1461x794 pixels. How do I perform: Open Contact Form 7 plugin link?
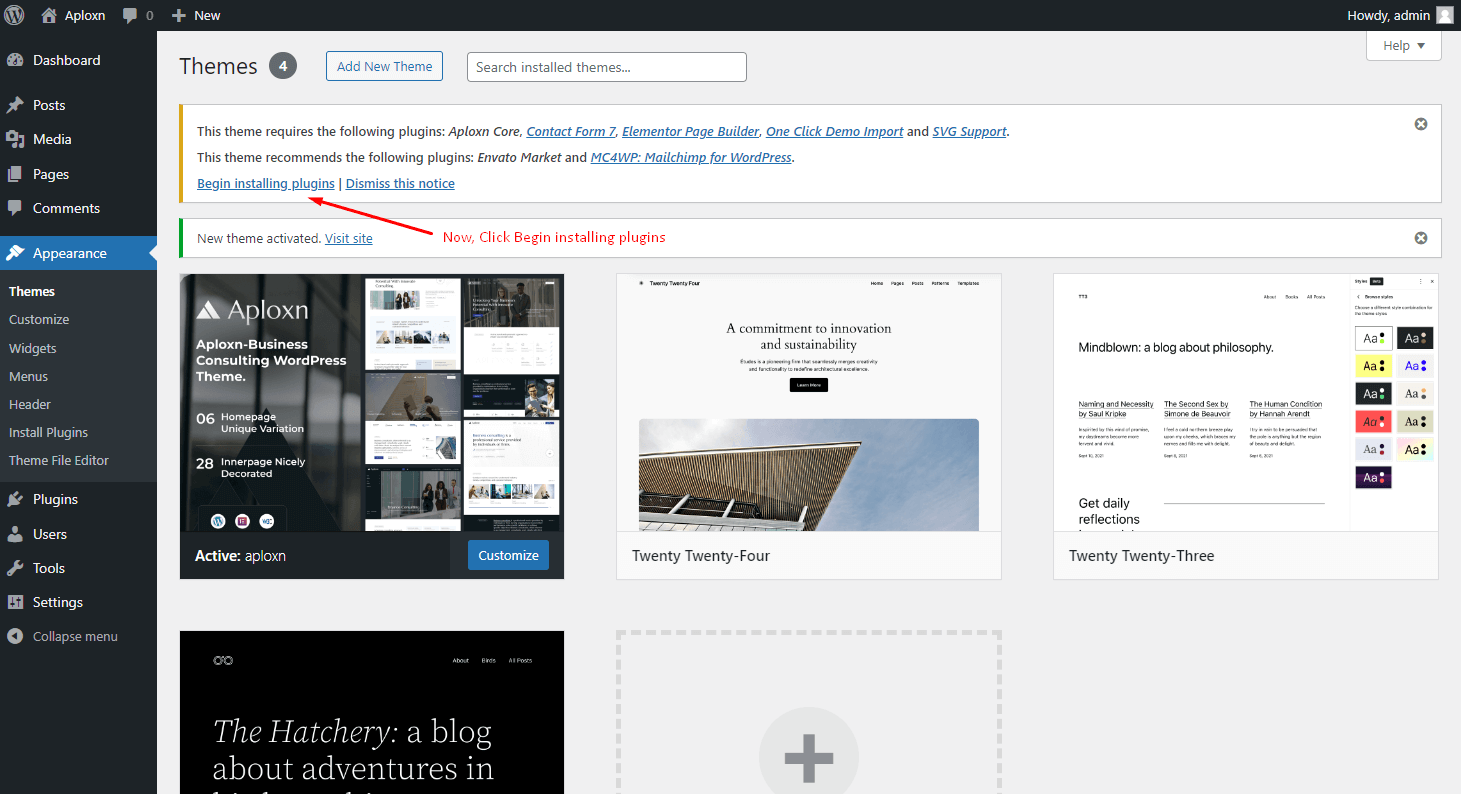point(571,131)
